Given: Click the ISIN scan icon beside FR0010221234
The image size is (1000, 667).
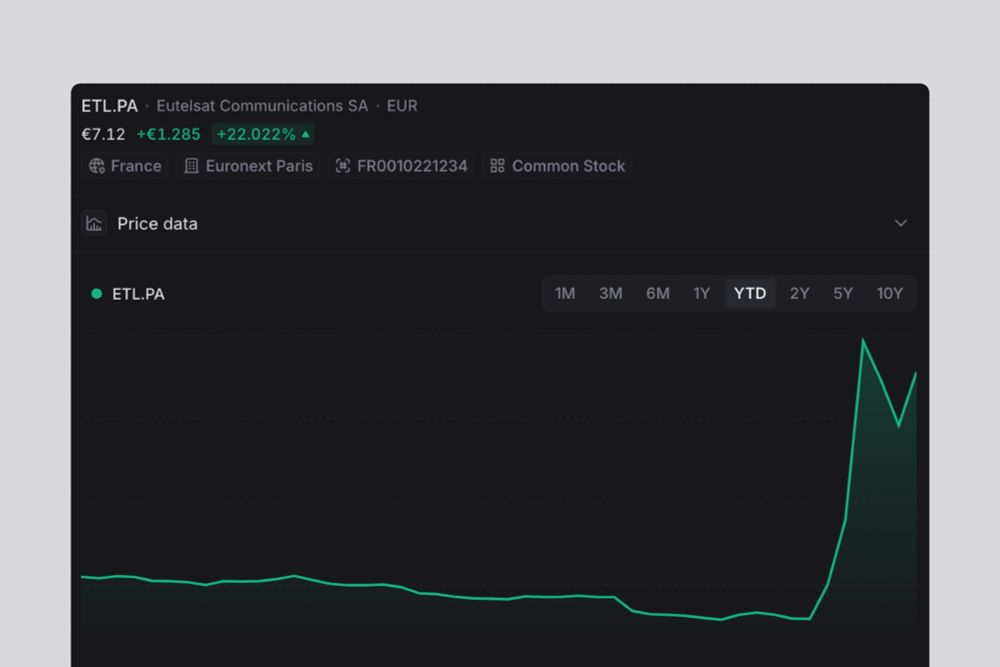Looking at the screenshot, I should coord(343,166).
